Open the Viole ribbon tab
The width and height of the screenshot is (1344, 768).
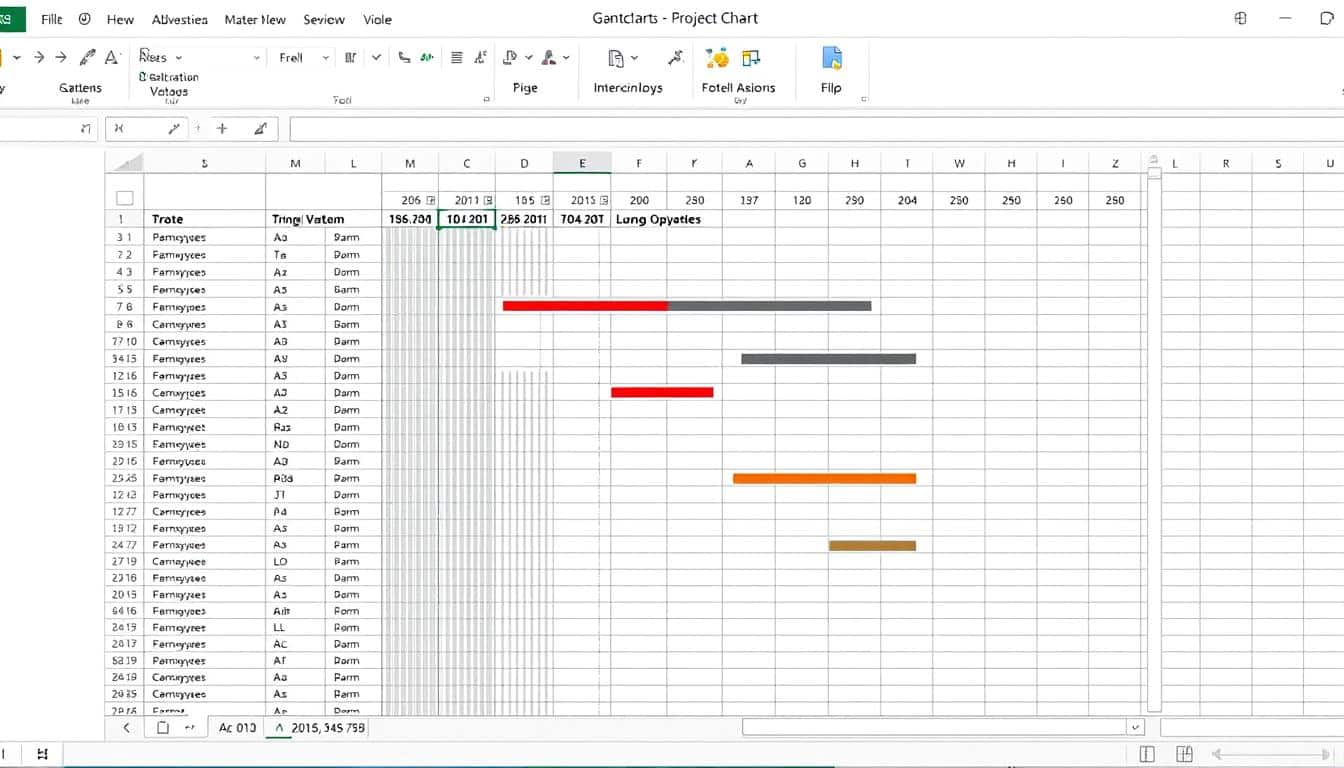(378, 19)
